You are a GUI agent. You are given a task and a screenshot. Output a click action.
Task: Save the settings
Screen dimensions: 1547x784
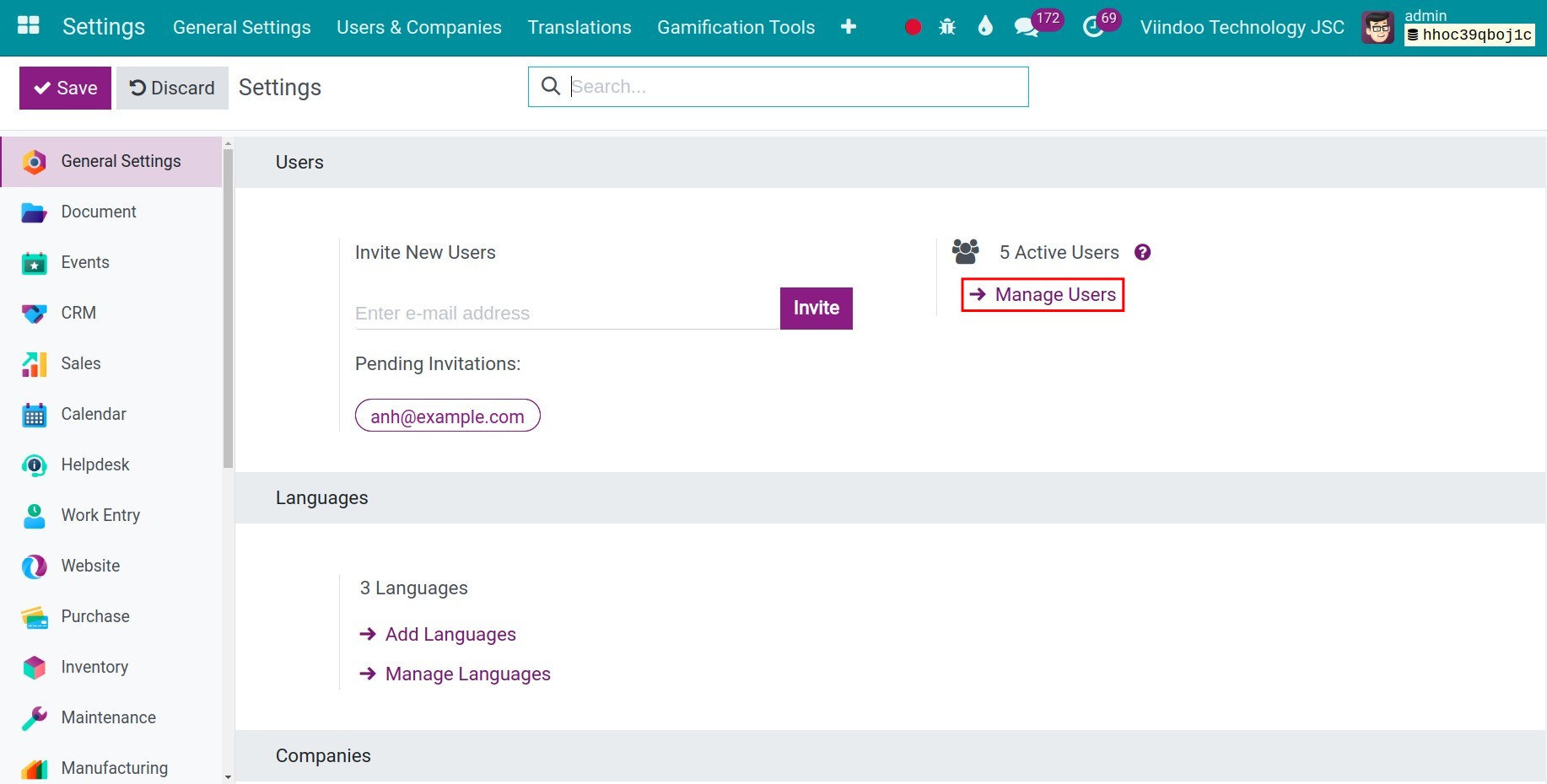coord(66,88)
